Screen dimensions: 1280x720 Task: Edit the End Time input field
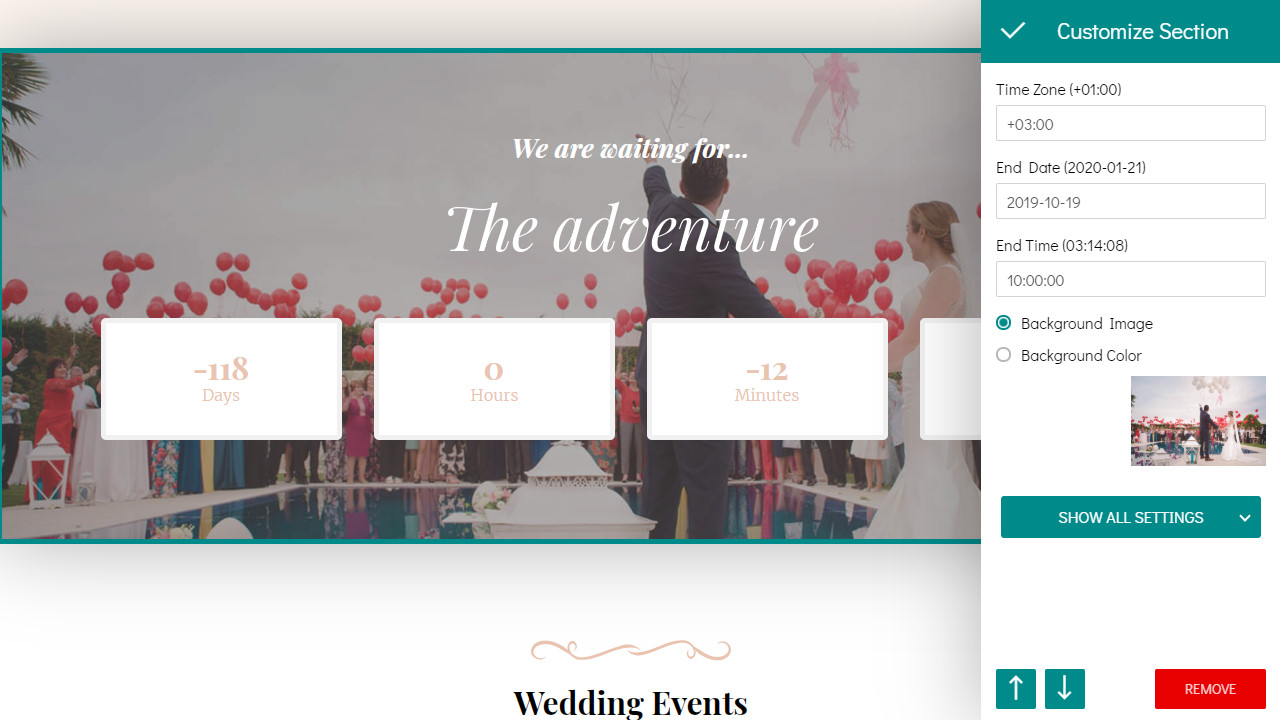pyautogui.click(x=1131, y=280)
